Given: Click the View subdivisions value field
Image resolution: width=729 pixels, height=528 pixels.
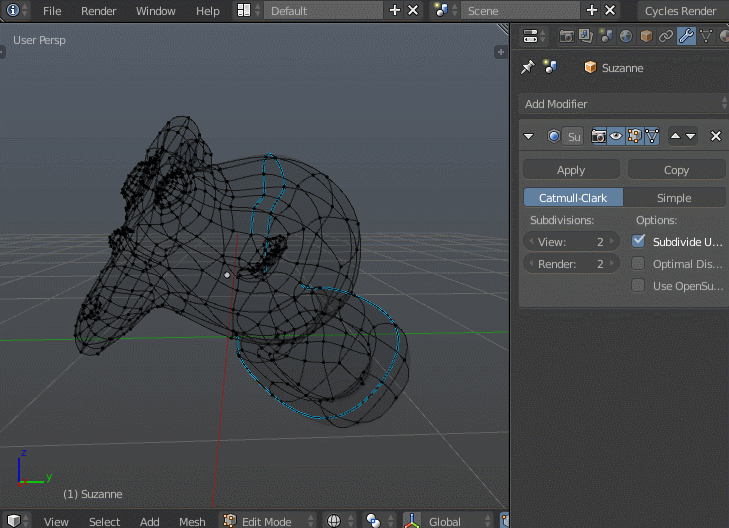Looking at the screenshot, I should point(571,242).
